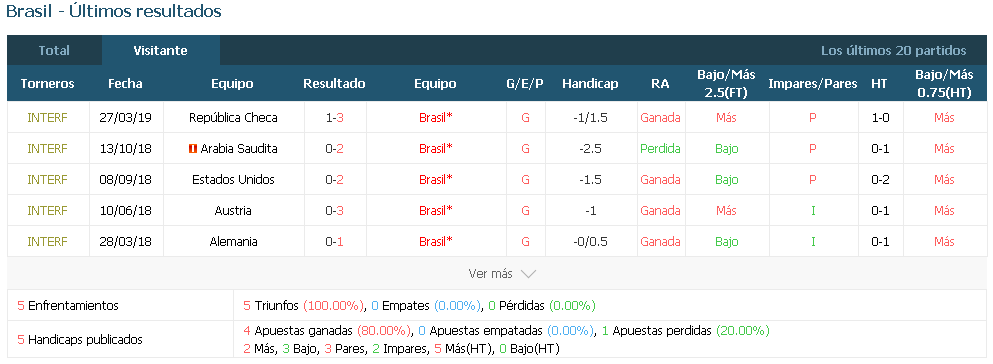Click the Resultado column header
The image size is (993, 364).
click(x=334, y=84)
